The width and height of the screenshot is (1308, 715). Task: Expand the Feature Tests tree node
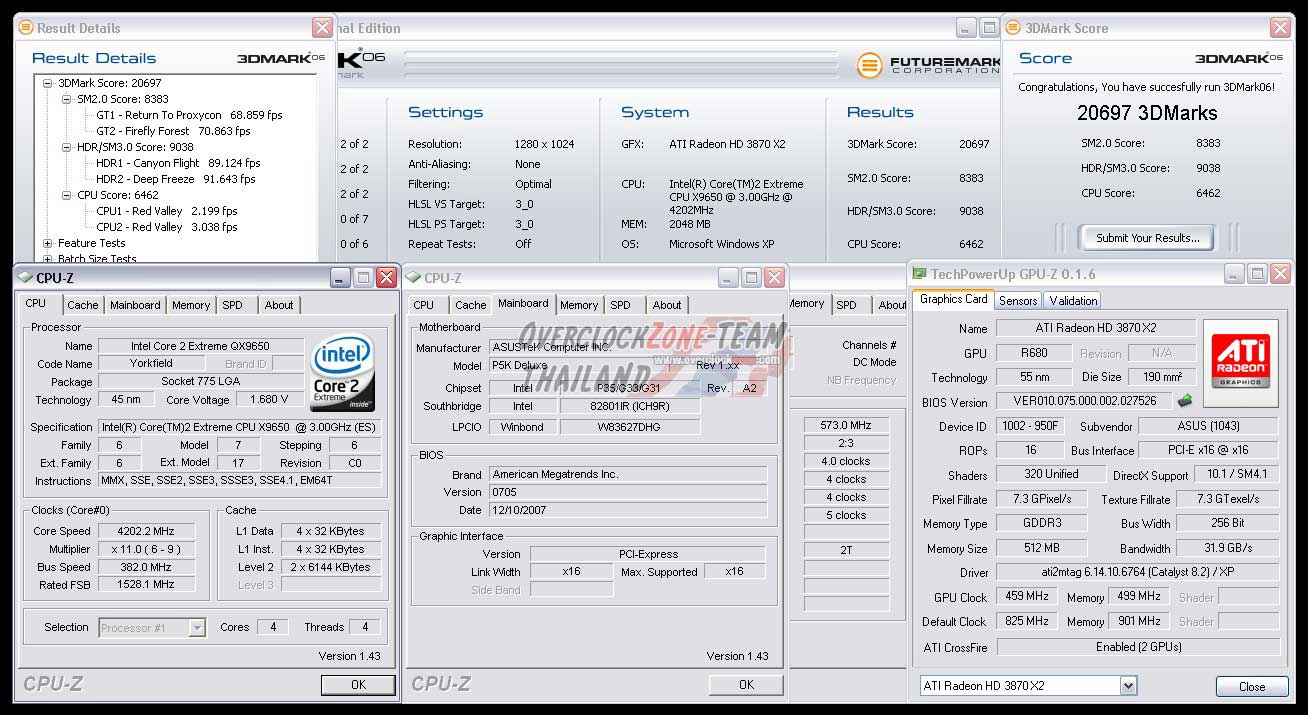point(47,243)
